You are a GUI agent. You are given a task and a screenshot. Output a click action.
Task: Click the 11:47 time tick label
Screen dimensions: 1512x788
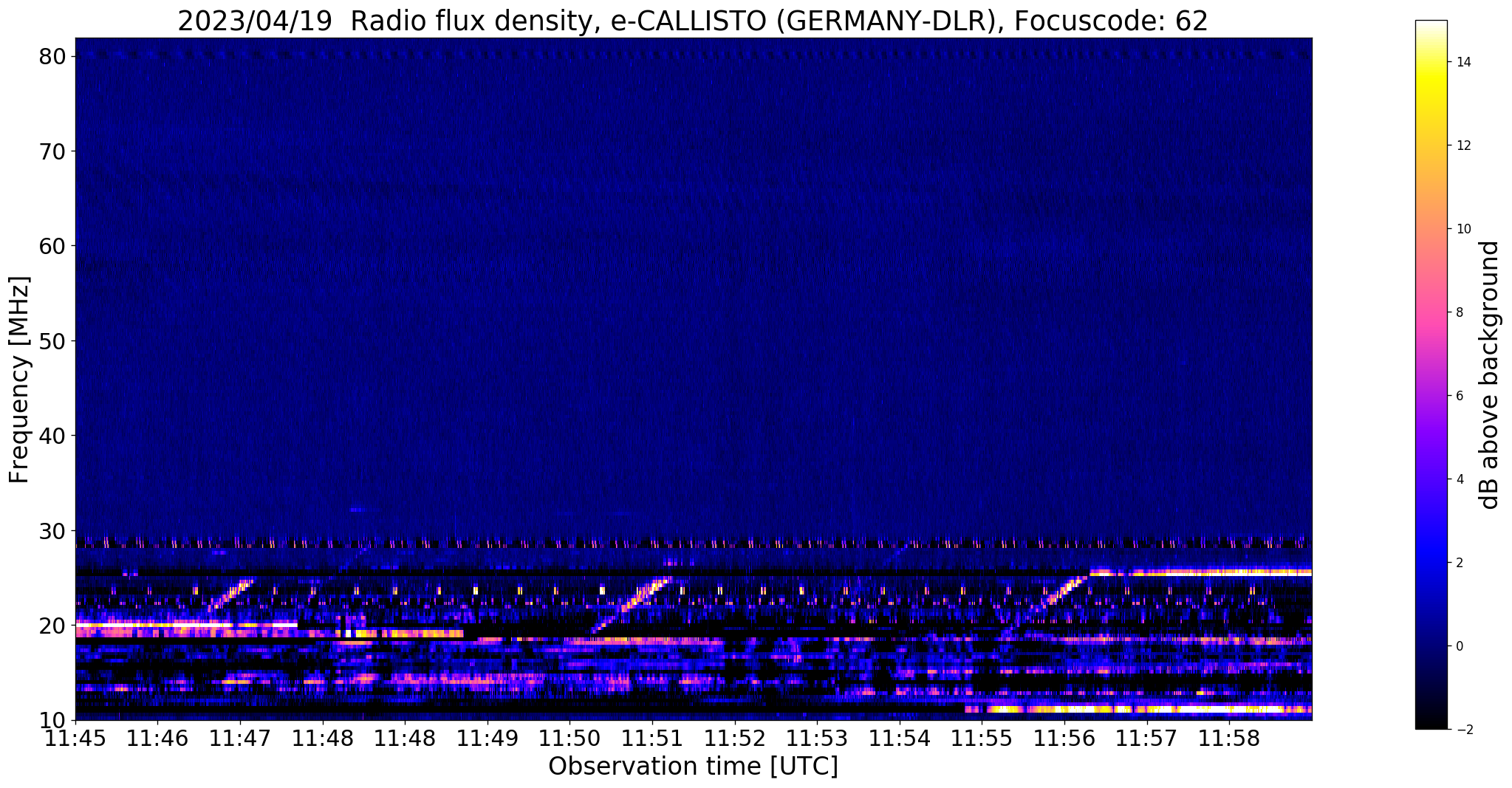240,739
